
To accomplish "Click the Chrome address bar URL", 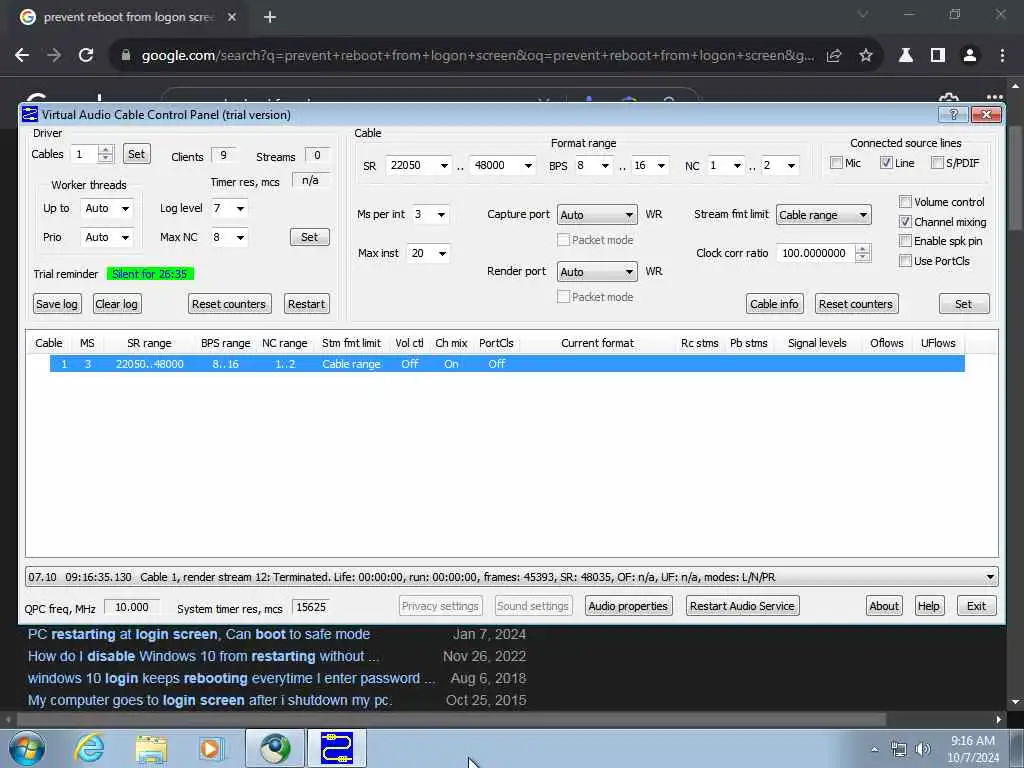I will pyautogui.click(x=478, y=56).
